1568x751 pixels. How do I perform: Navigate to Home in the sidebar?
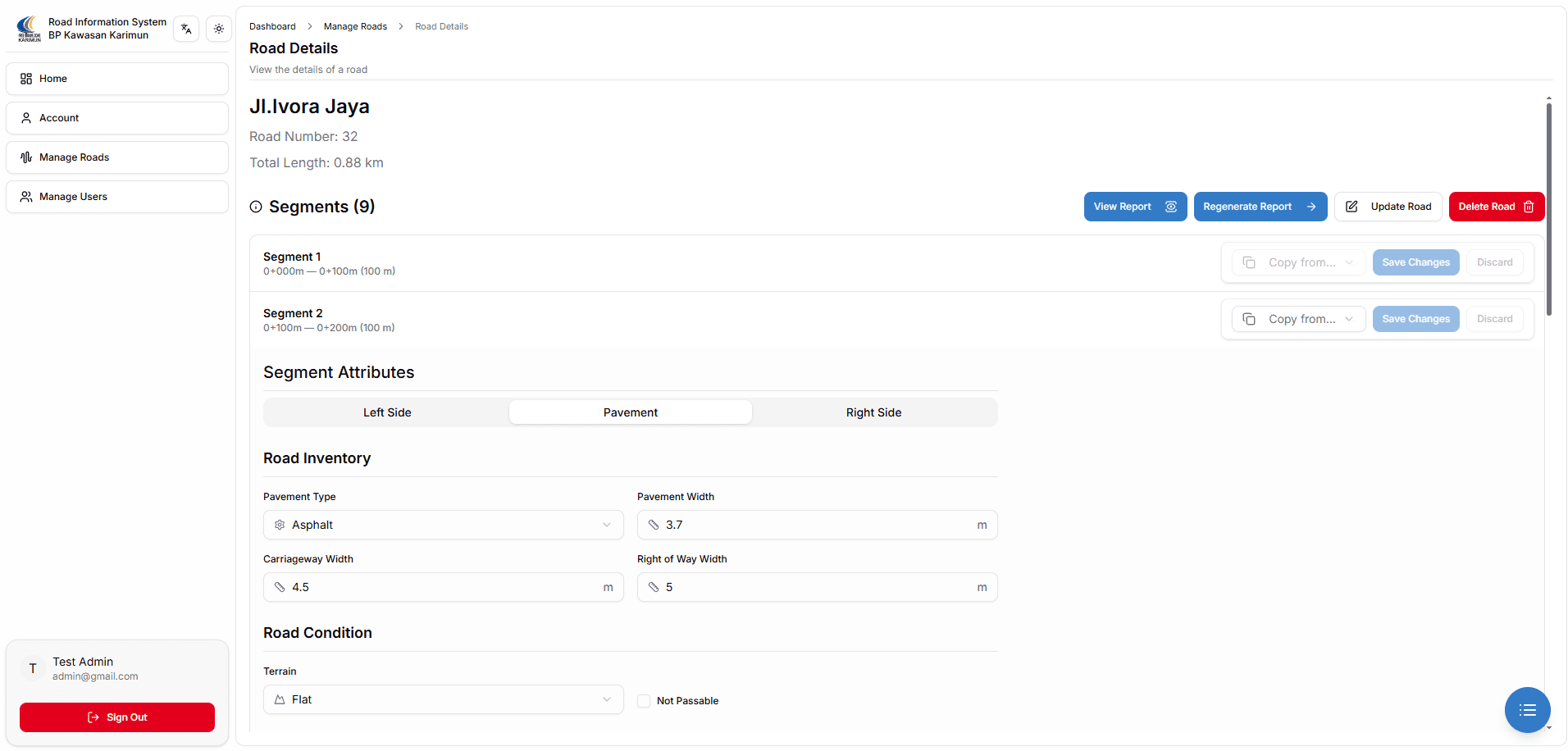point(117,79)
